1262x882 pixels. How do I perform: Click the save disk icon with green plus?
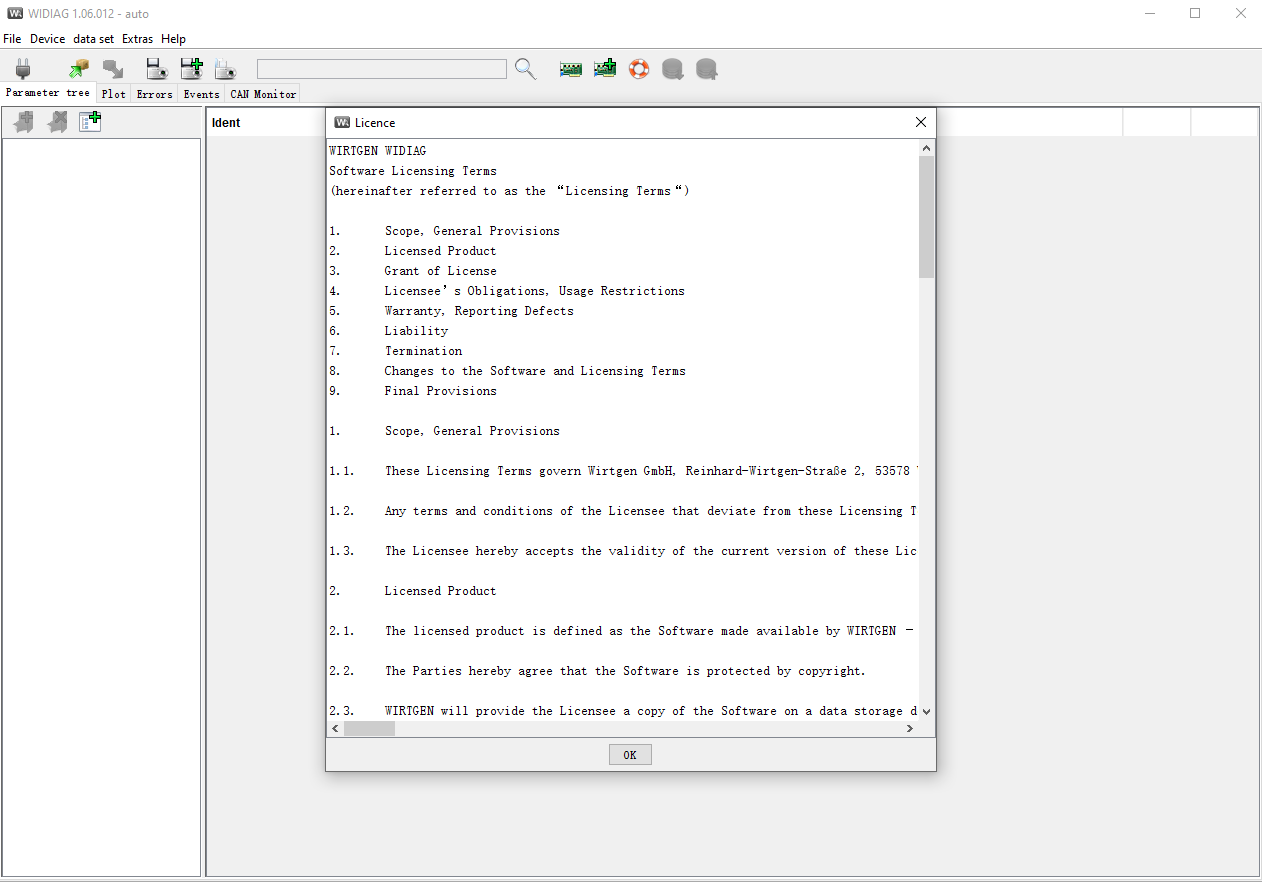(x=191, y=69)
